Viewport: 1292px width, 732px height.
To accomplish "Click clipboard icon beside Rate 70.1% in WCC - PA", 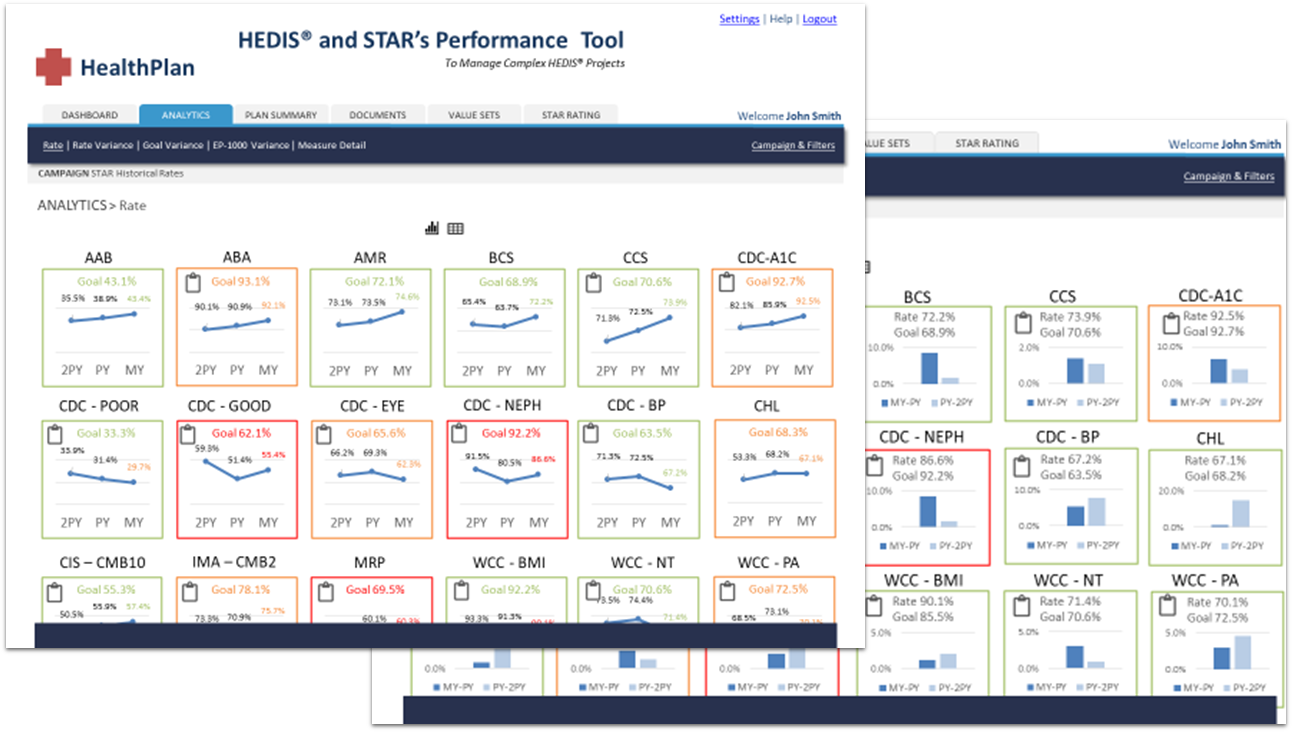I will [x=1165, y=607].
